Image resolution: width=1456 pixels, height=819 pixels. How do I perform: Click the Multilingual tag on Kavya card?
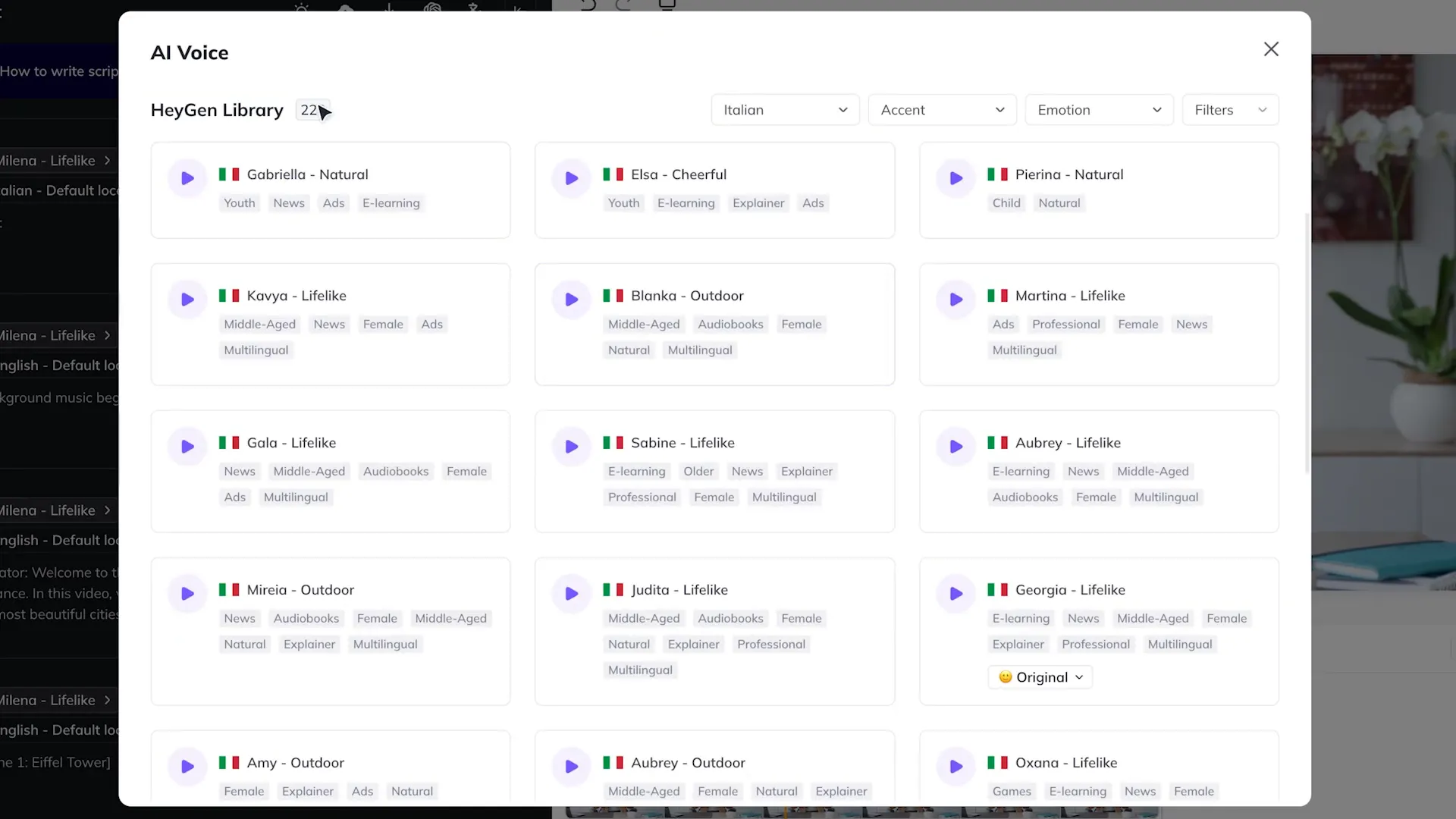coord(256,350)
